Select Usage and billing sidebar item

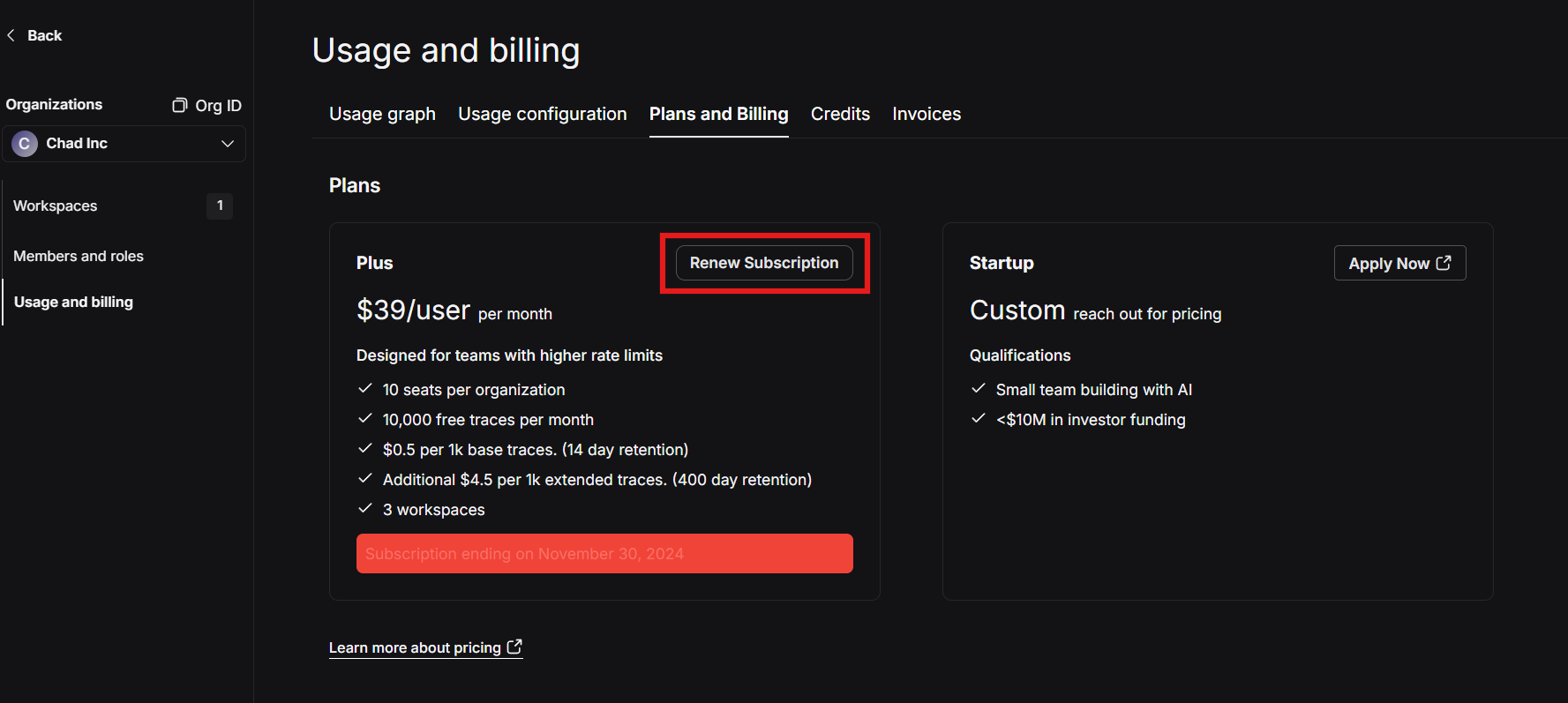74,302
